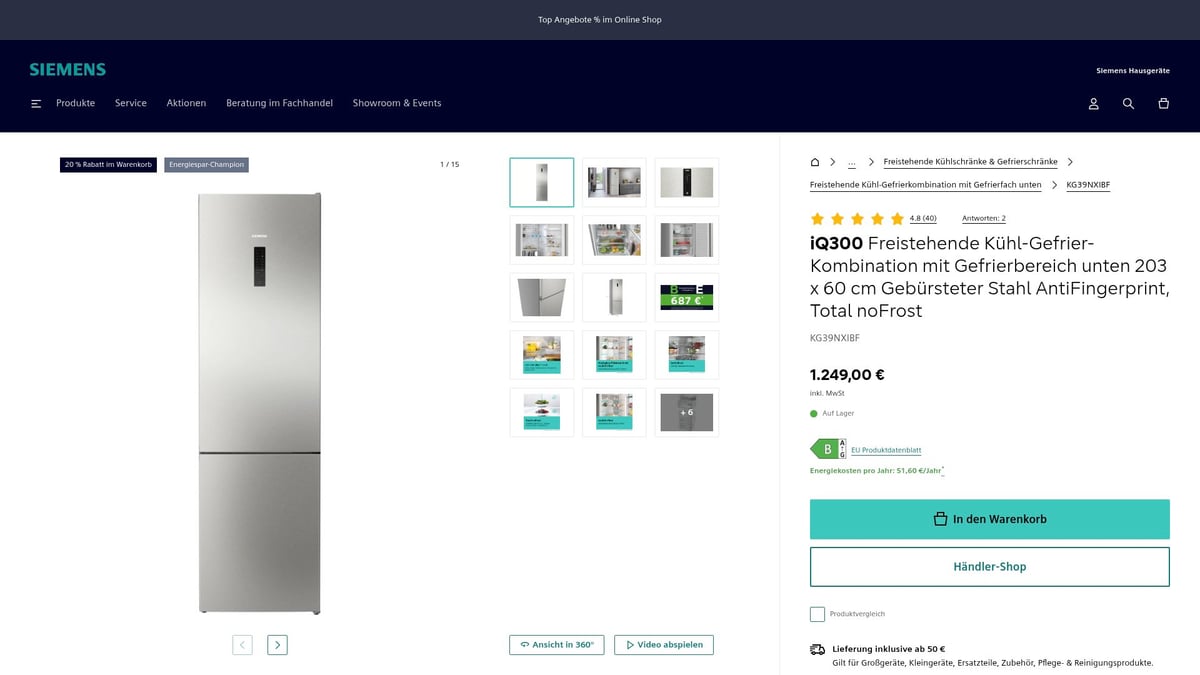Viewport: 1200px width, 675px height.
Task: Add product with In den Warenkorb
Action: pos(989,519)
